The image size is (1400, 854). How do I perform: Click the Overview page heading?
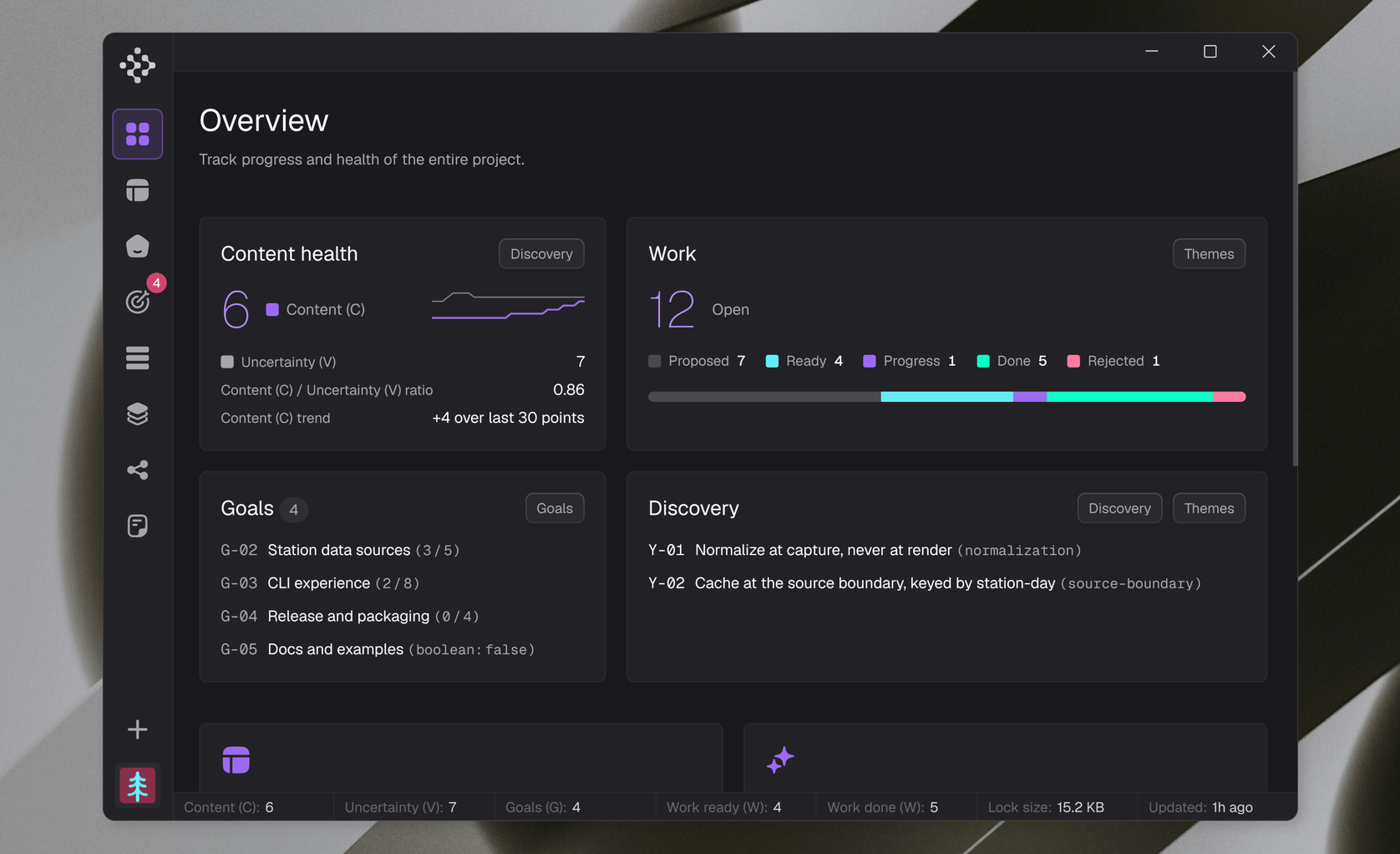point(264,120)
